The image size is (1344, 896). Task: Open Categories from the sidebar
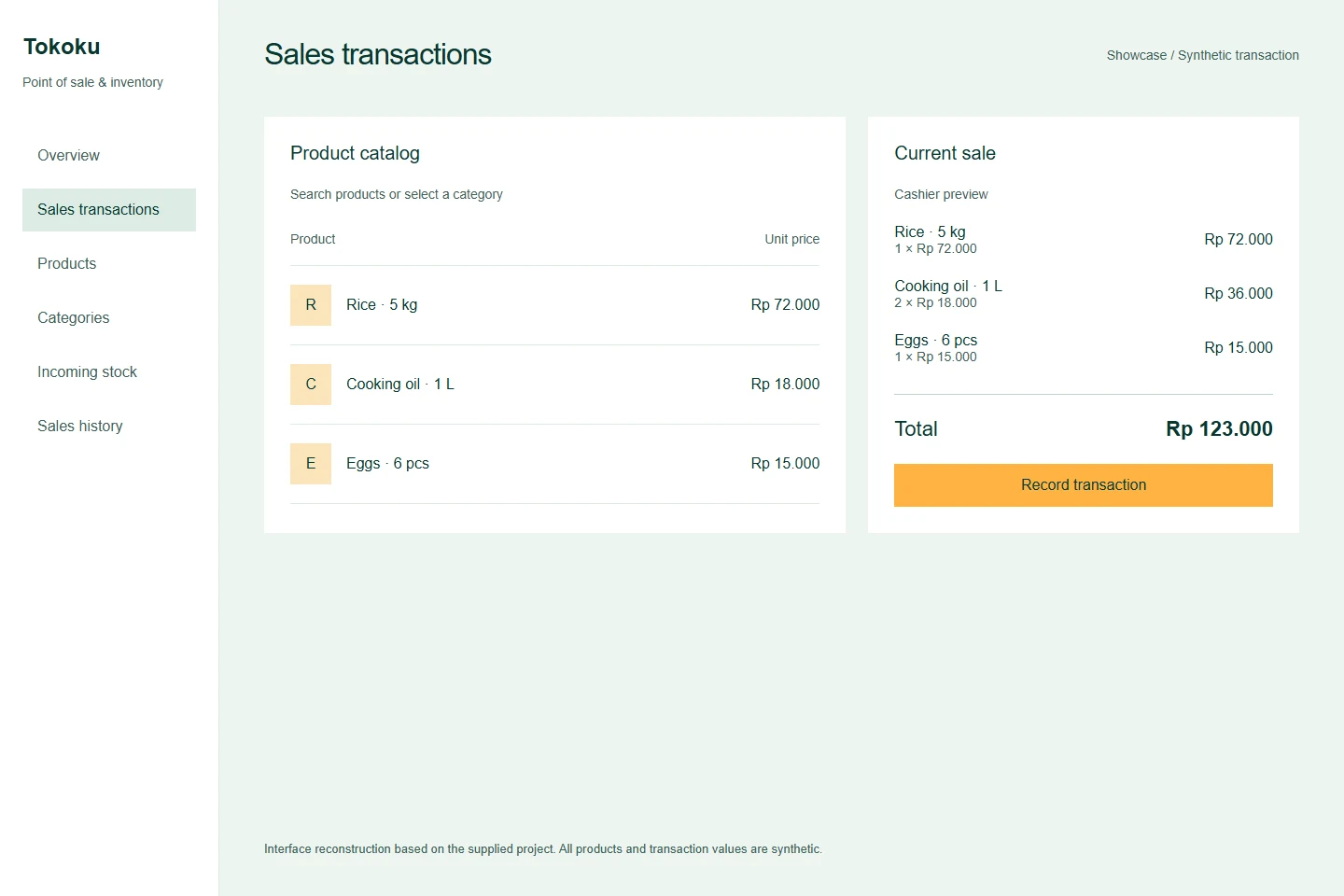click(x=109, y=318)
